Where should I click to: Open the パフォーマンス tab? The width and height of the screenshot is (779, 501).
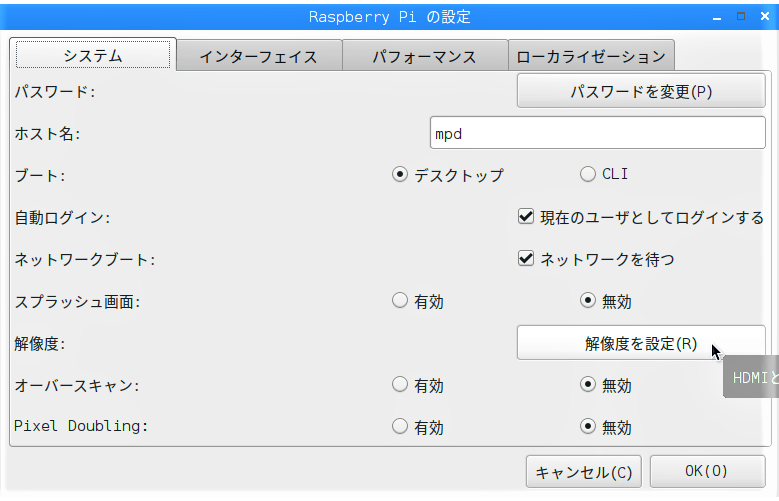pos(425,56)
